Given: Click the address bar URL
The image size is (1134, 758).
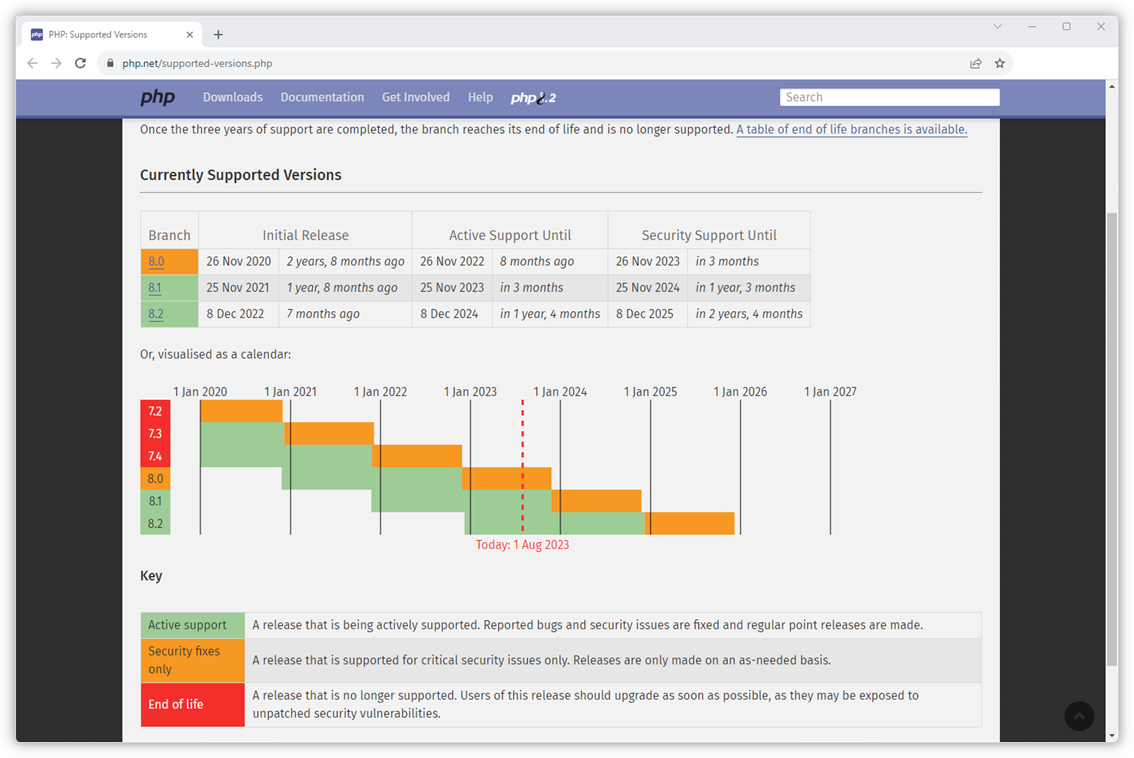Looking at the screenshot, I should tap(197, 64).
